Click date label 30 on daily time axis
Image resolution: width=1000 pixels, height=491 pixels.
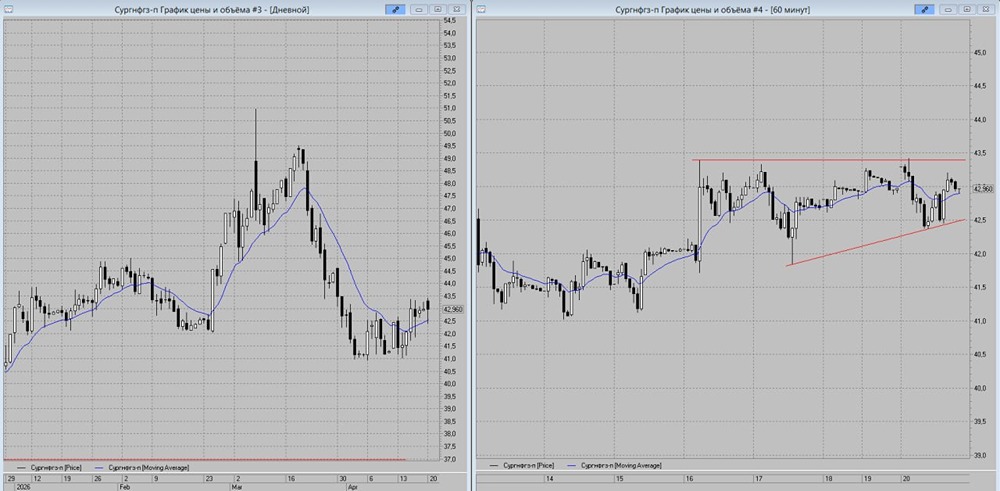(343, 478)
